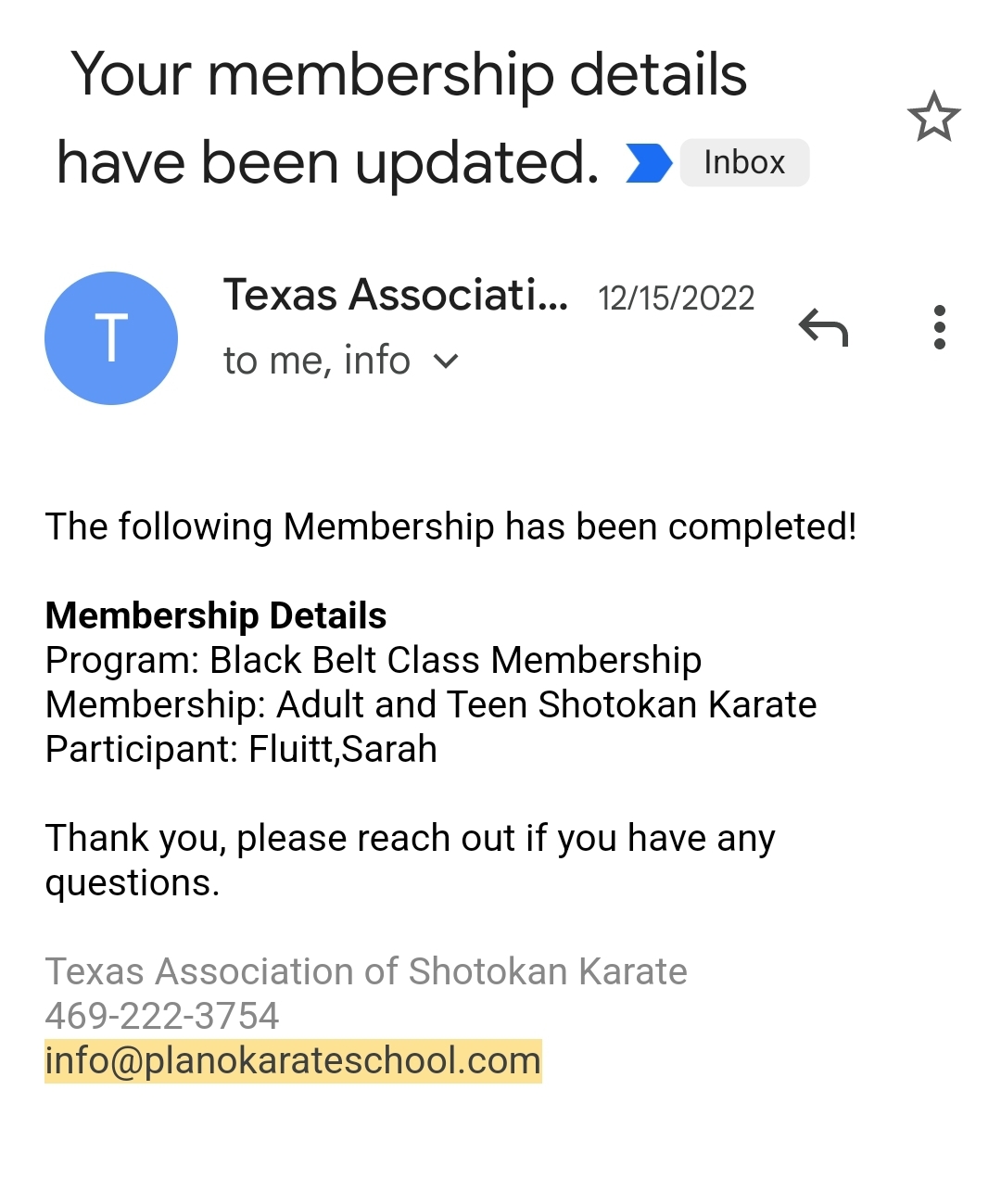The image size is (1001, 1204).
Task: Click the blue importance marker arrow
Action: (x=648, y=163)
